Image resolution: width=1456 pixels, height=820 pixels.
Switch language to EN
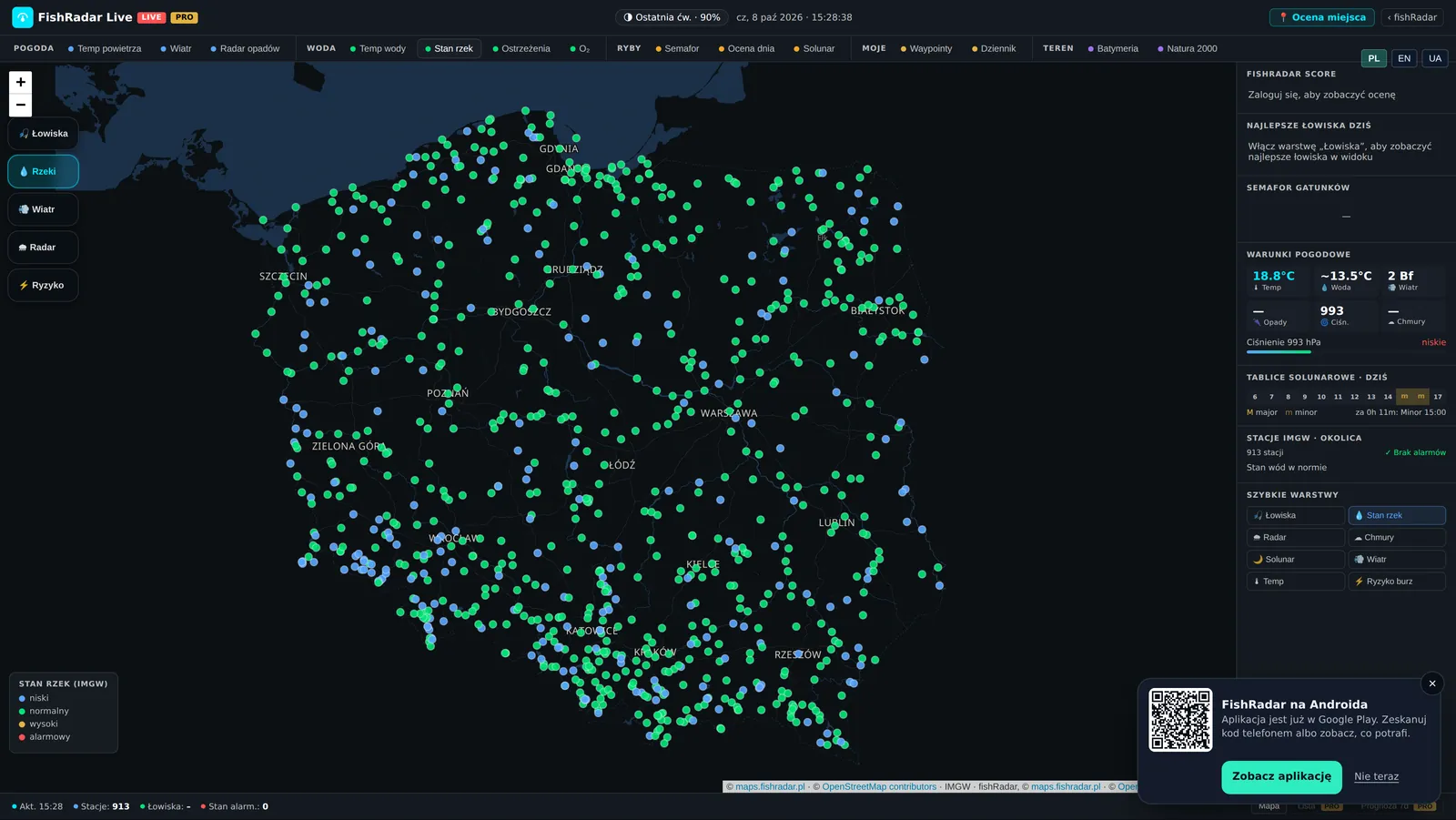(1404, 58)
